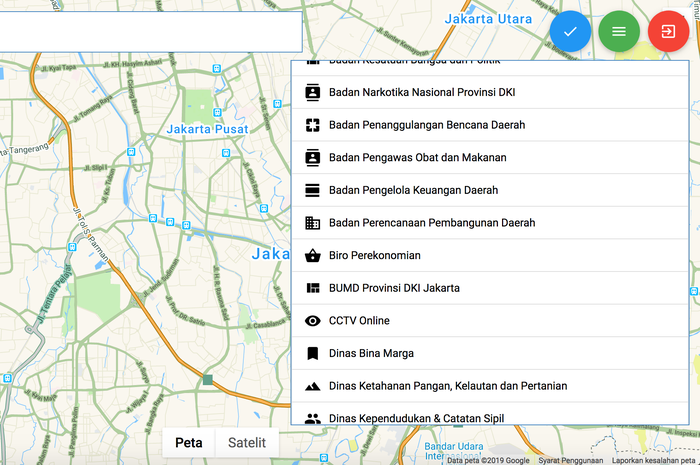Image resolution: width=700 pixels, height=465 pixels.
Task: Click dashboard icon beside BUMD Provinsi DKI Jakarta
Action: pyautogui.click(x=312, y=288)
